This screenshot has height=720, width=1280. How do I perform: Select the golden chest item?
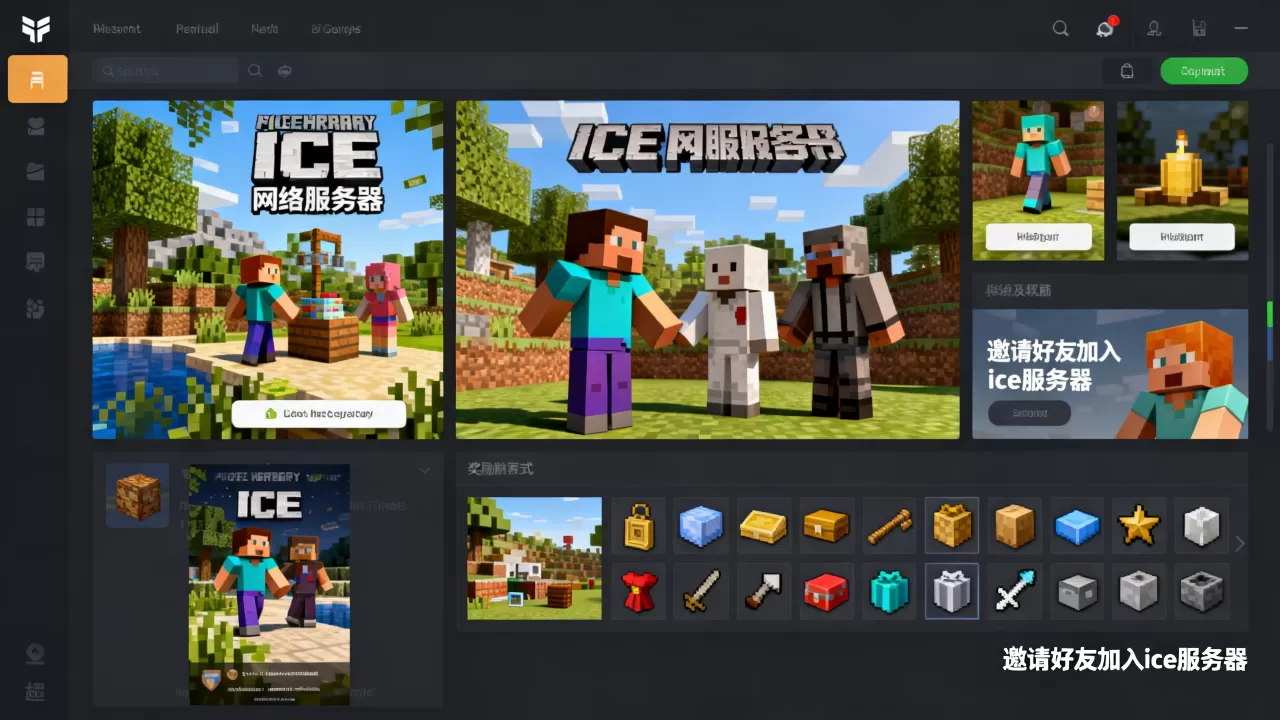(826, 525)
